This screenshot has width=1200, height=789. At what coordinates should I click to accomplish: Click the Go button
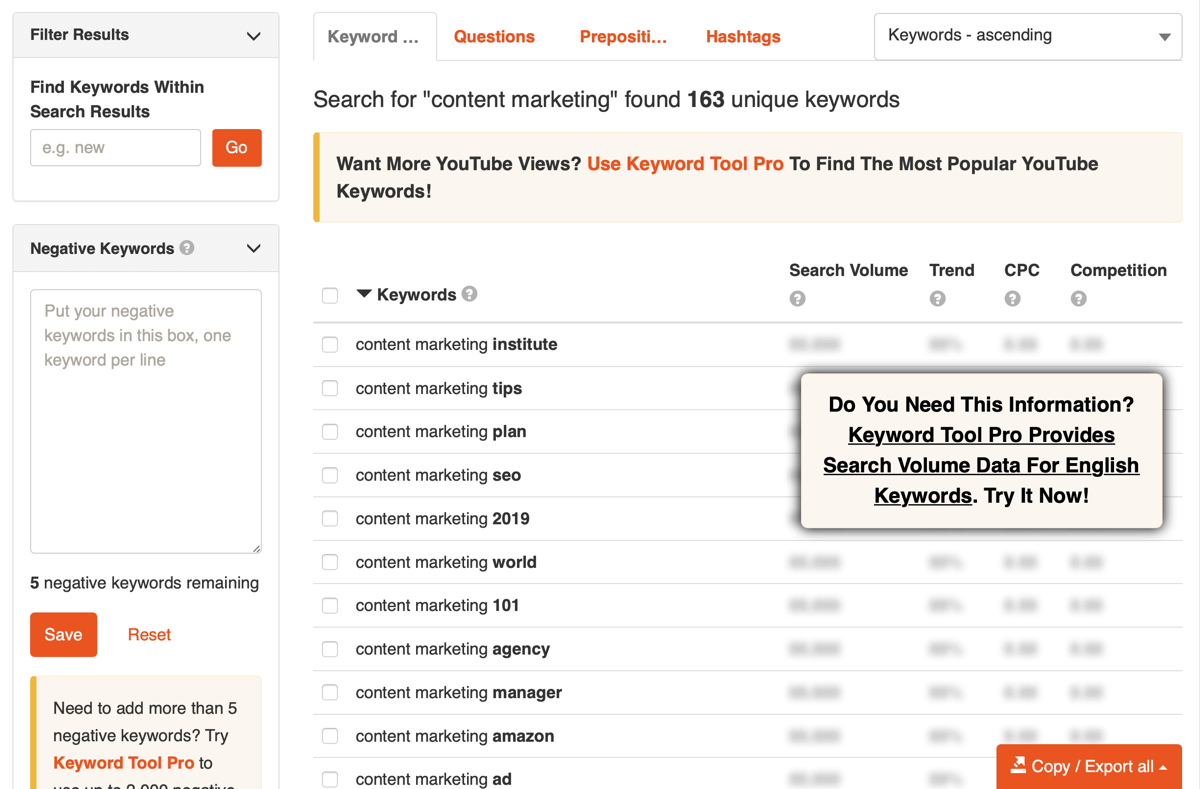coord(237,148)
